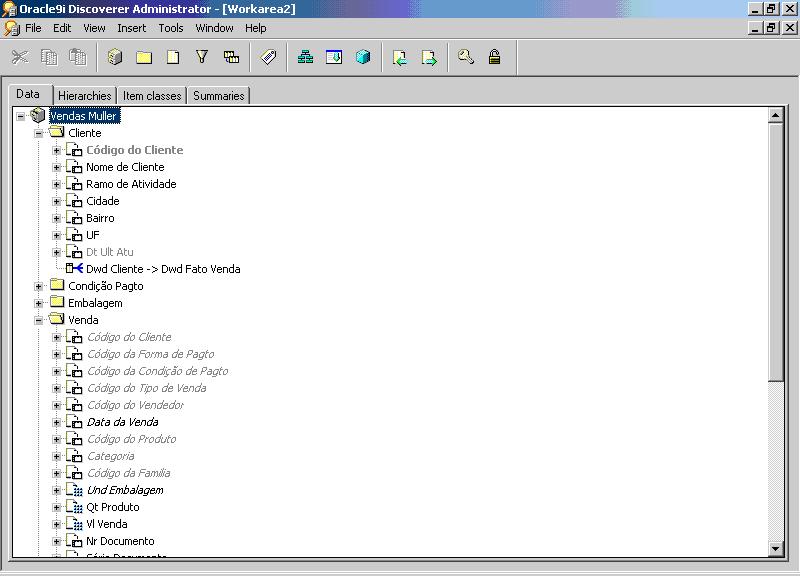
Task: Expand the Condição Pagto folder
Action: (40, 287)
